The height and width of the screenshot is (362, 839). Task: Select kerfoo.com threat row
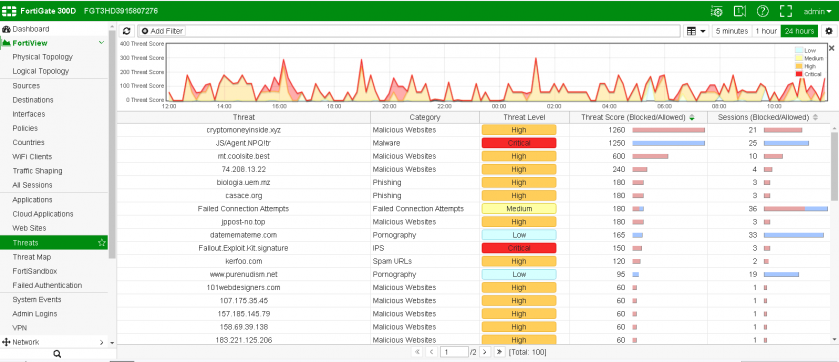[x=473, y=261]
